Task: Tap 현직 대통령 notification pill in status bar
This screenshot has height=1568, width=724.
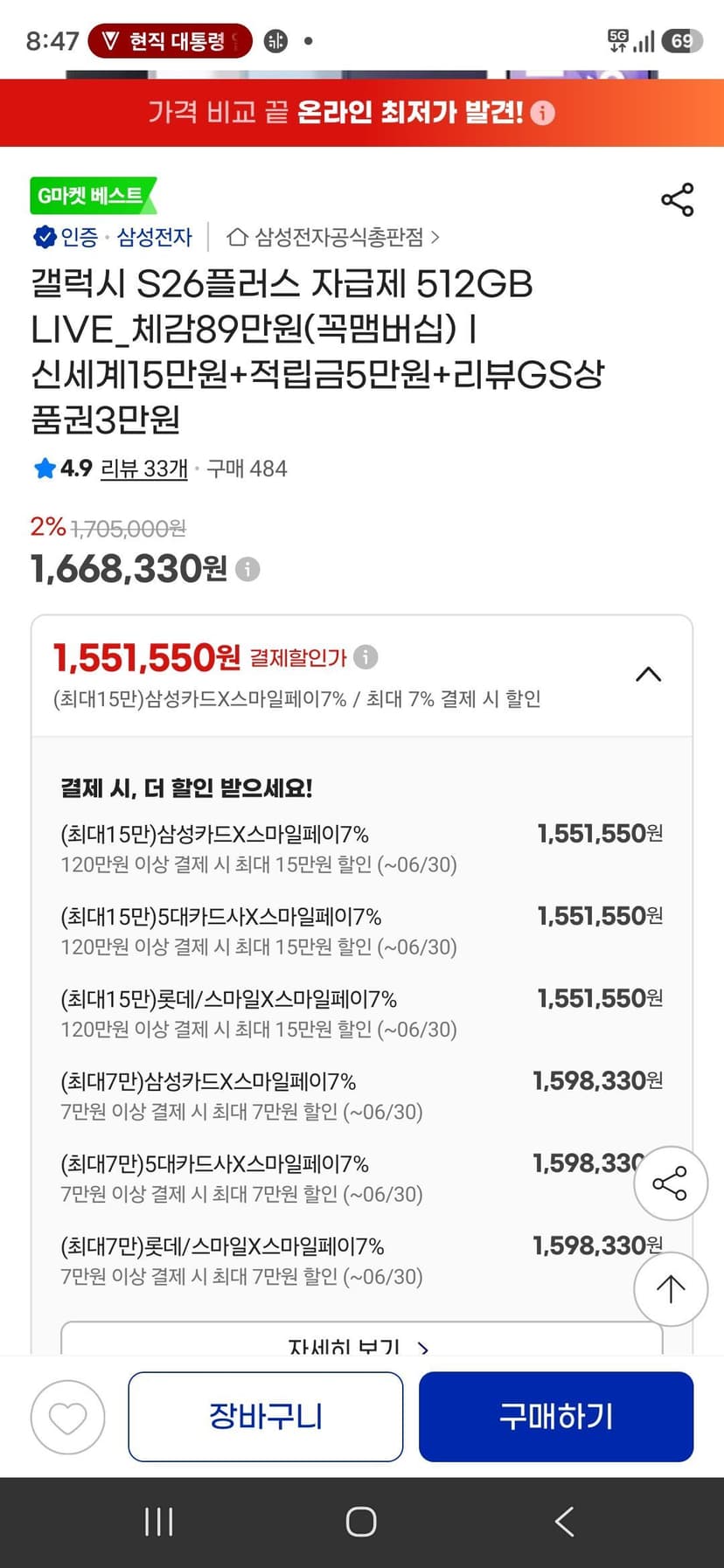Action: coord(171,41)
